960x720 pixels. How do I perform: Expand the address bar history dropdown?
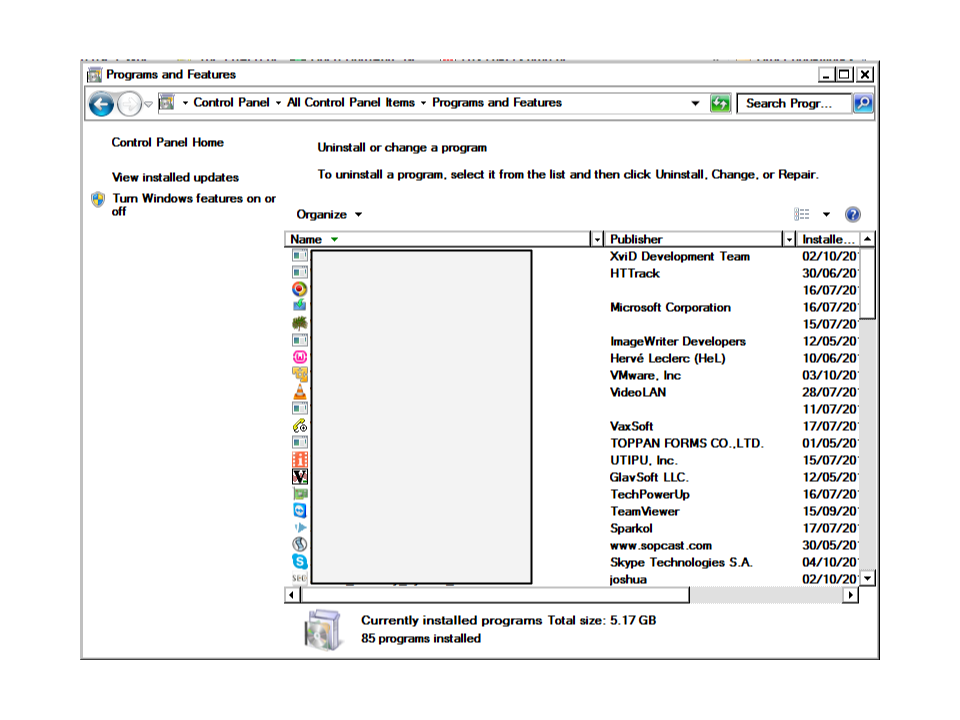[x=695, y=103]
